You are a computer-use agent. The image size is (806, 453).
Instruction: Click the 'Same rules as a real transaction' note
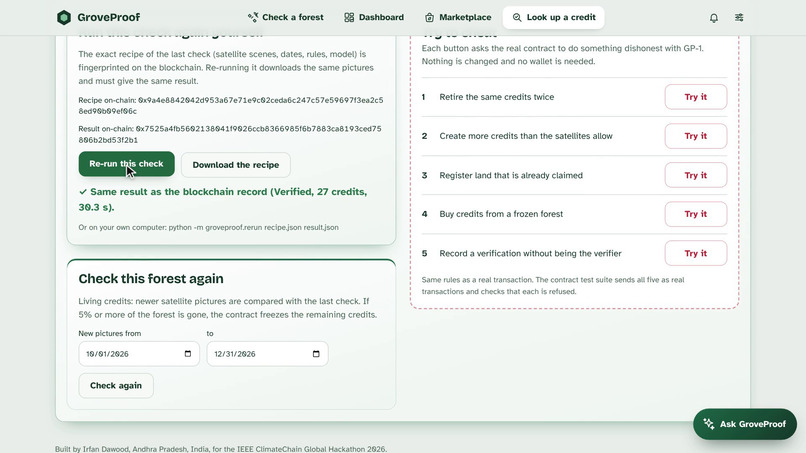pos(553,286)
